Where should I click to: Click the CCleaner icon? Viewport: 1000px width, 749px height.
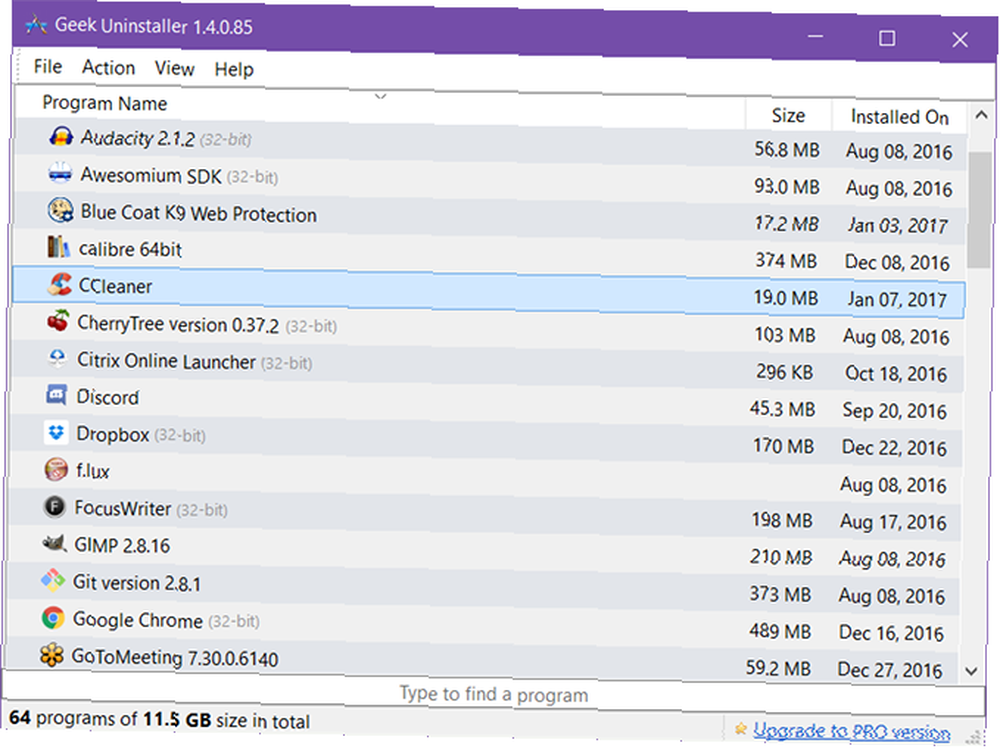[x=59, y=284]
